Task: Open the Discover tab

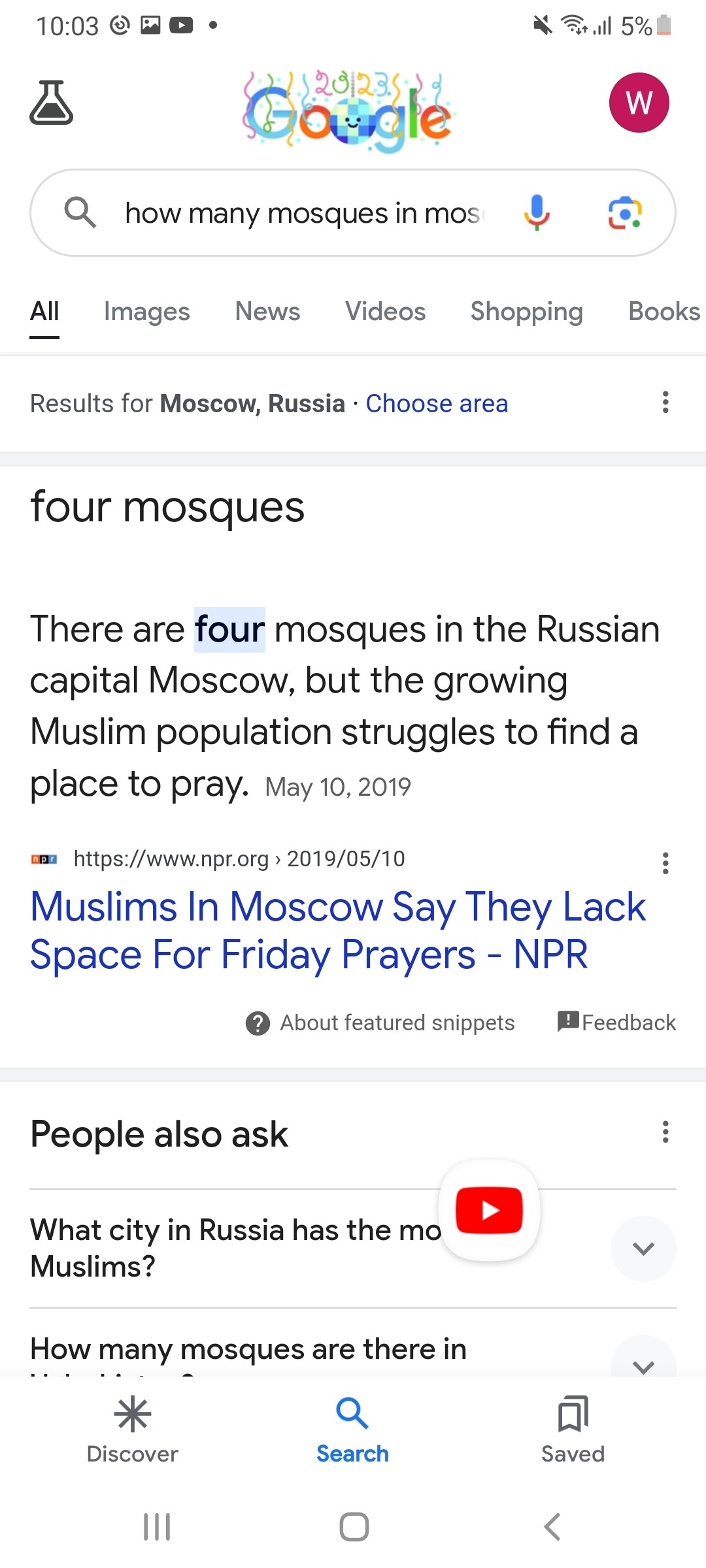Action: tap(133, 1429)
